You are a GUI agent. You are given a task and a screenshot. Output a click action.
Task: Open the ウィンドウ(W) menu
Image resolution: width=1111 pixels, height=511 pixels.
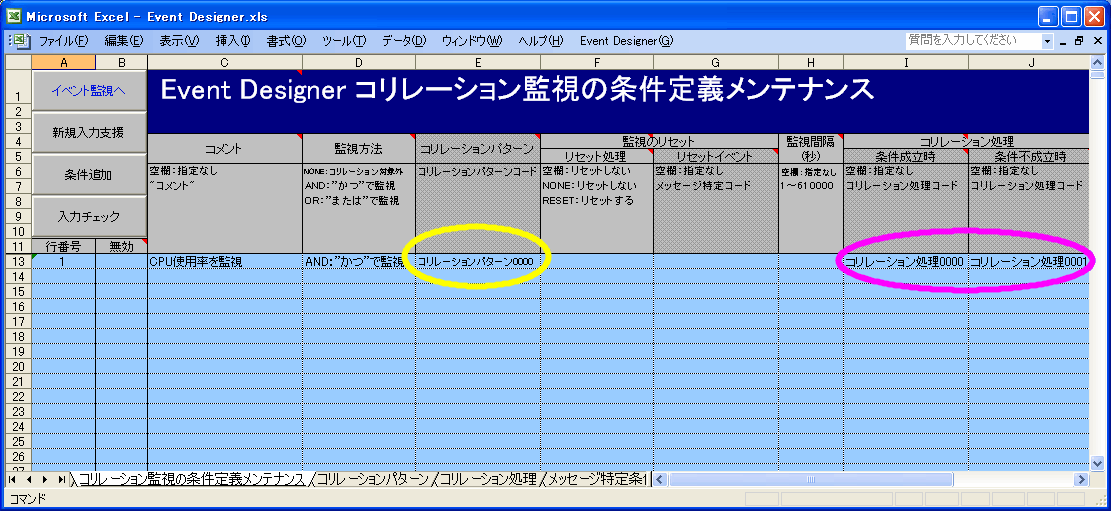point(472,41)
